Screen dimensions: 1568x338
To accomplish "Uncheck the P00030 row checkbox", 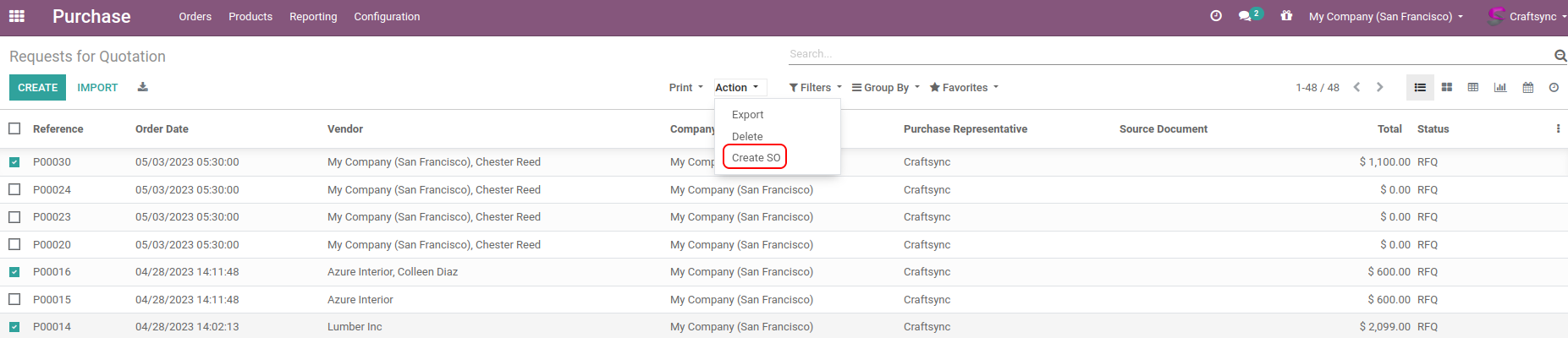I will 14,162.
